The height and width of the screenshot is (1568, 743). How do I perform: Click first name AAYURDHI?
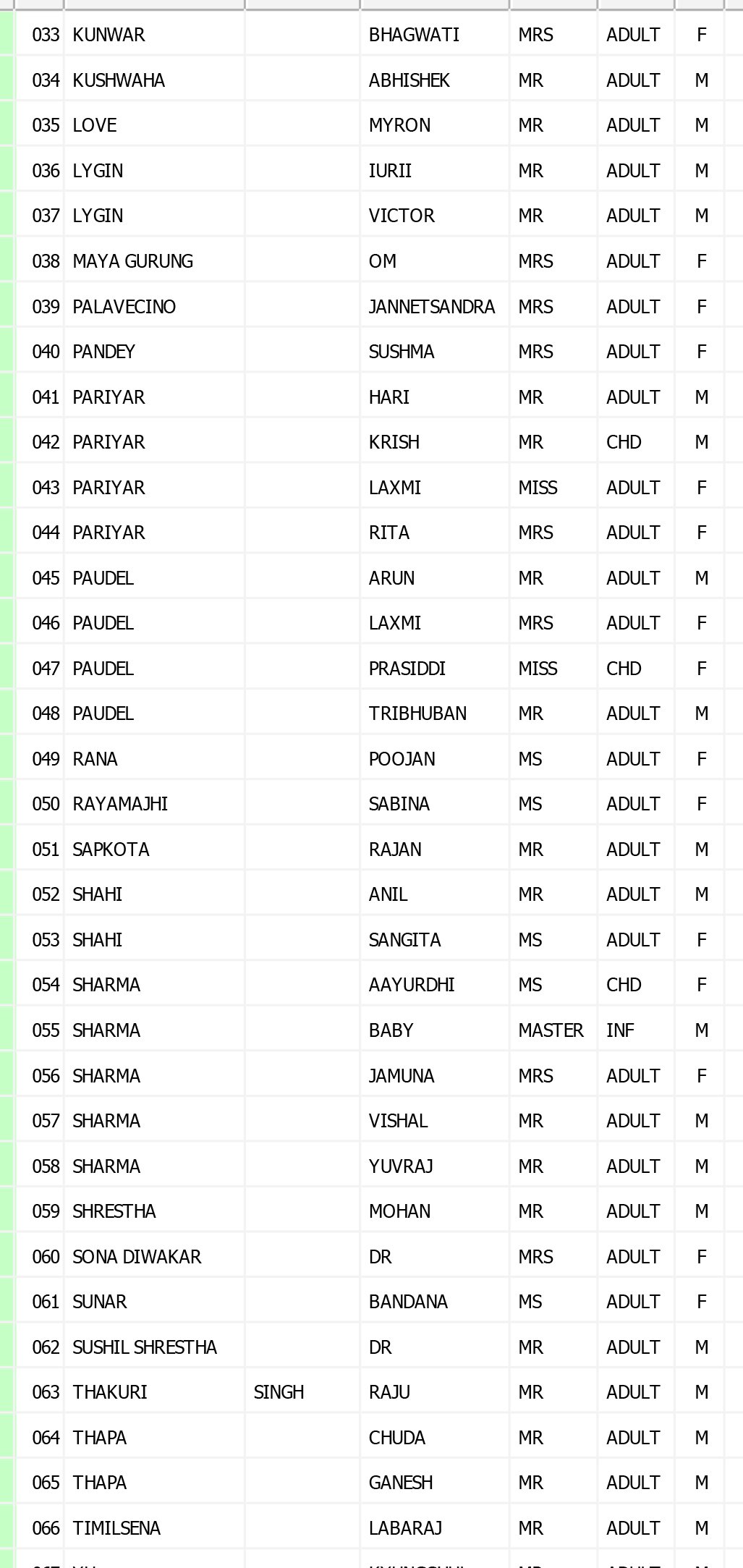tap(412, 985)
